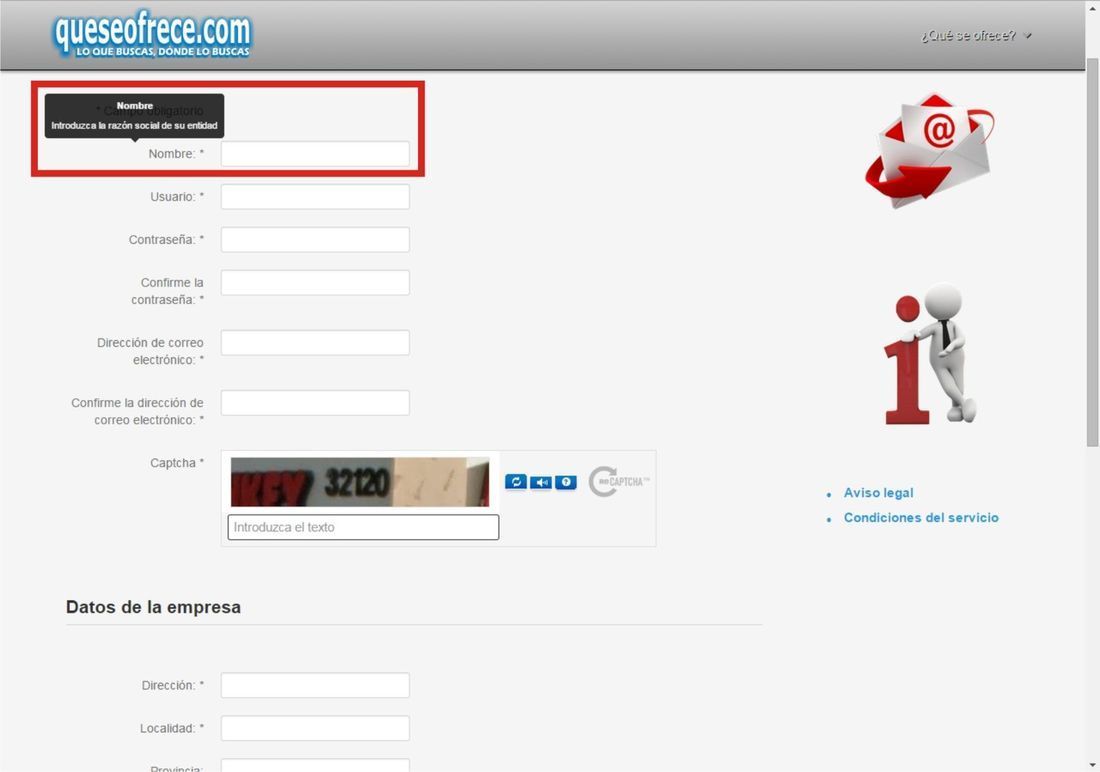Click the Provincia field at the bottom
The width and height of the screenshot is (1100, 772).
(315, 765)
